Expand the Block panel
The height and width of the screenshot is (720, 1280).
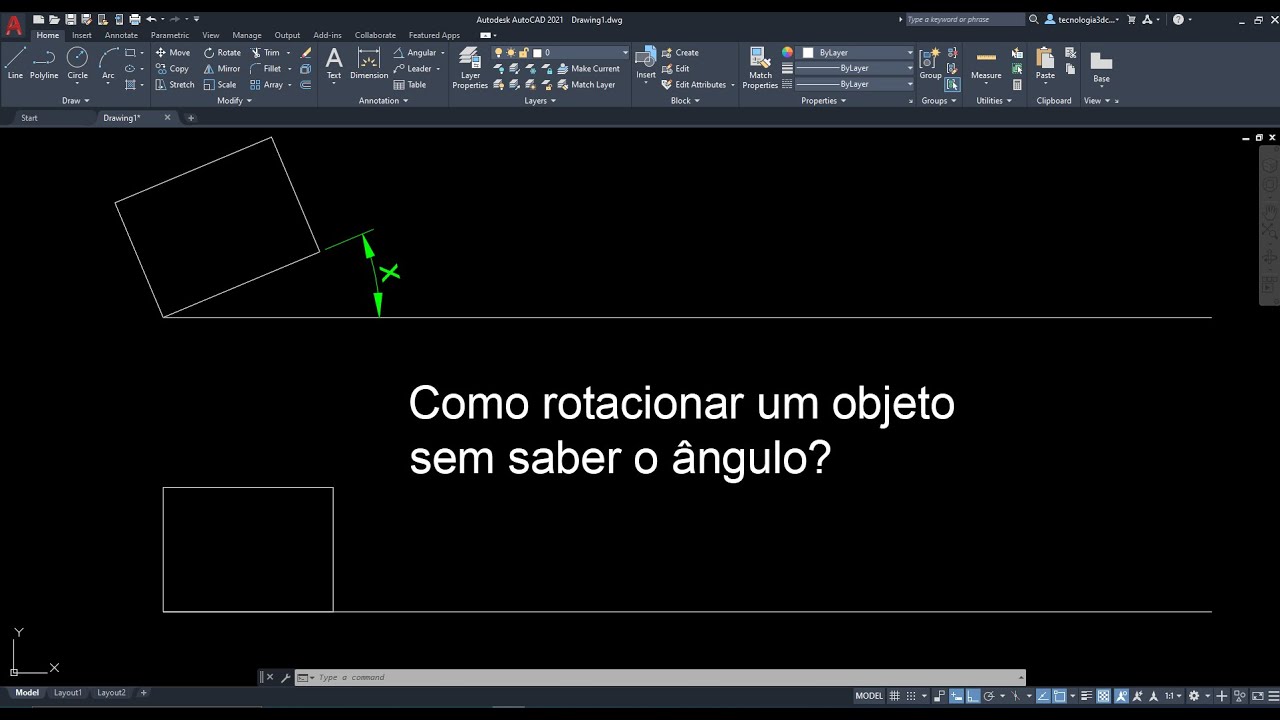point(685,101)
